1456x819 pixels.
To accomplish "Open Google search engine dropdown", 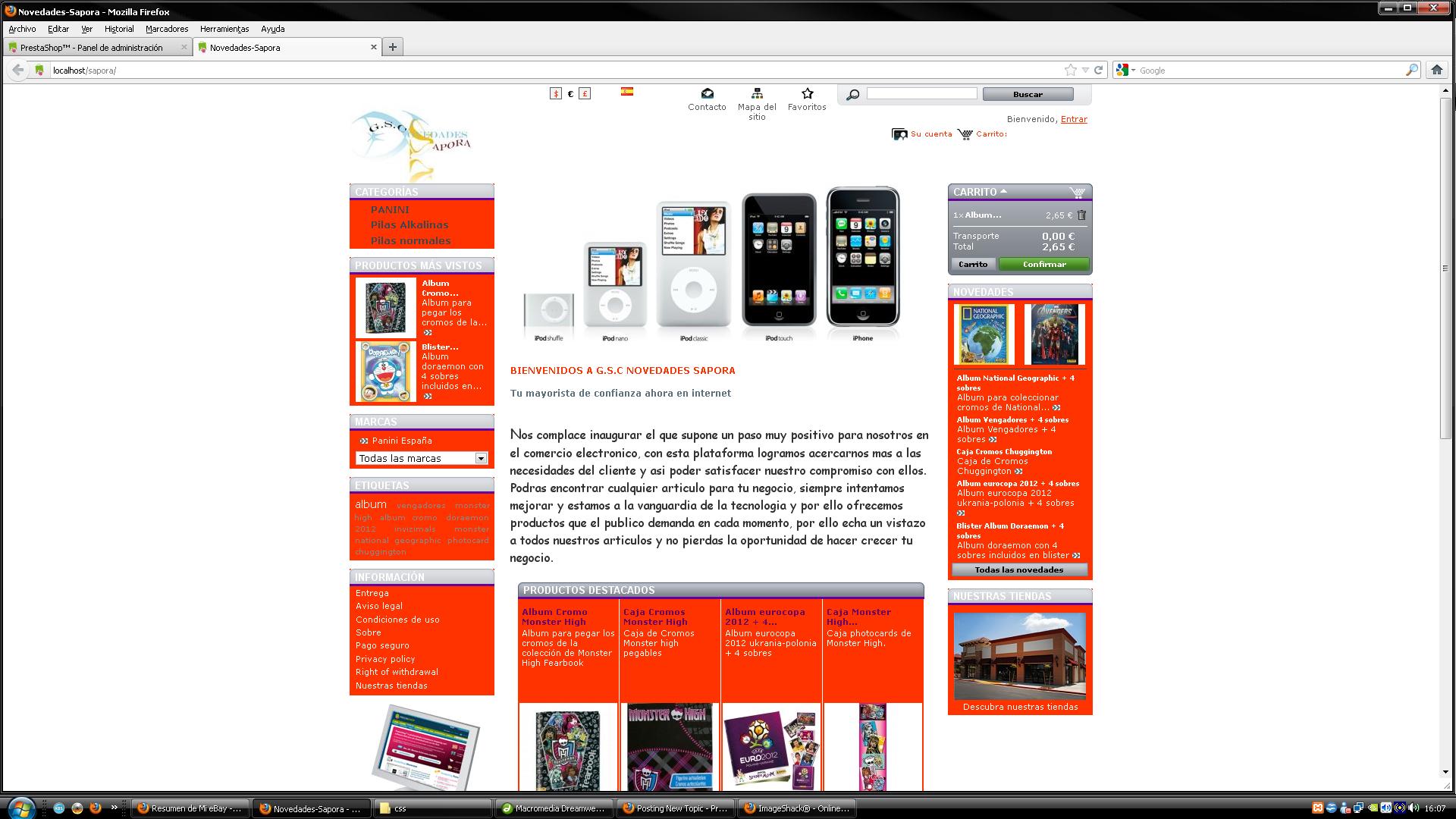I will (1125, 70).
